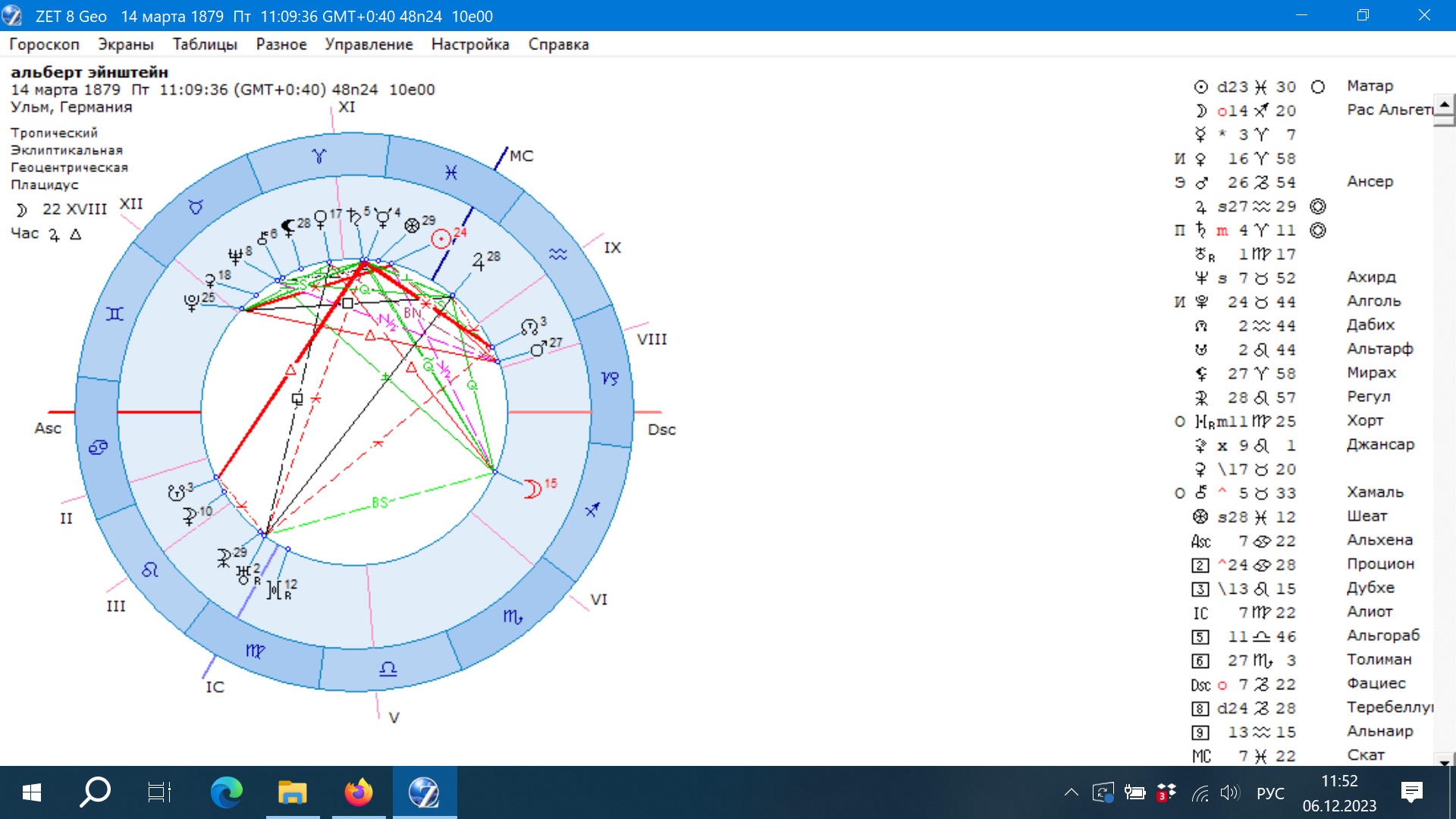Click the red Moon crescent in chart

click(533, 489)
